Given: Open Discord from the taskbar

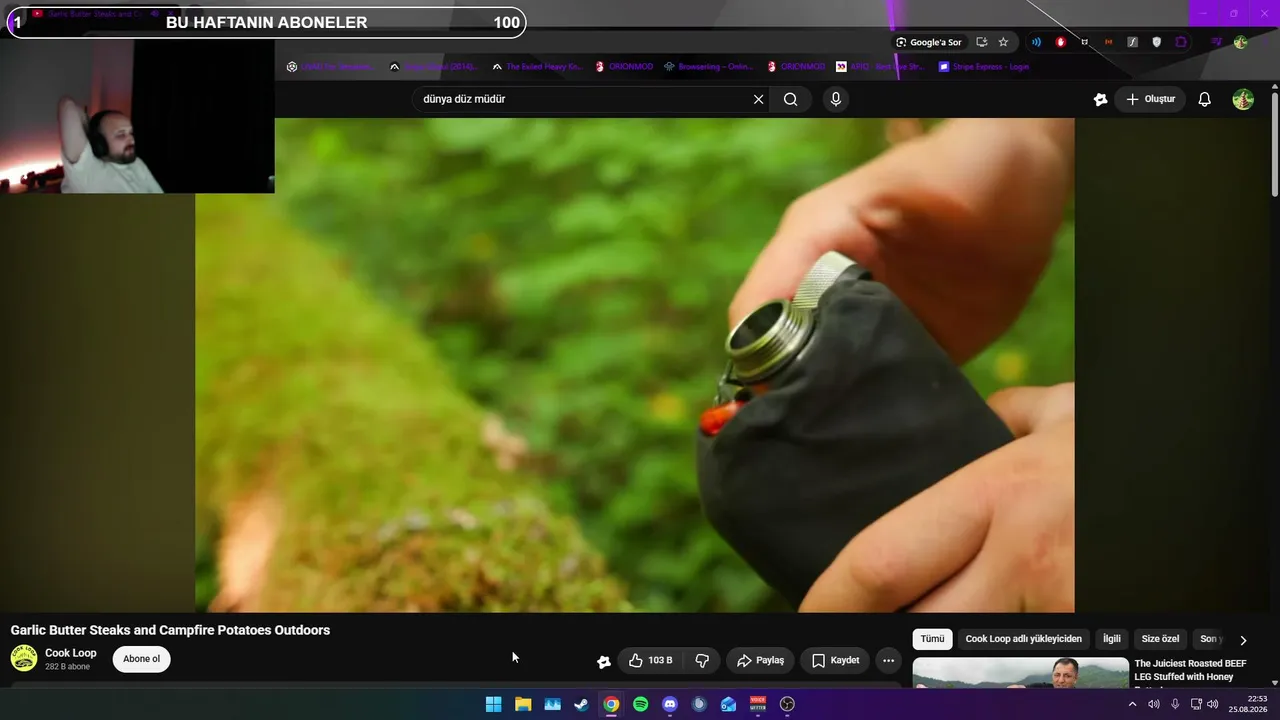Looking at the screenshot, I should click(670, 704).
